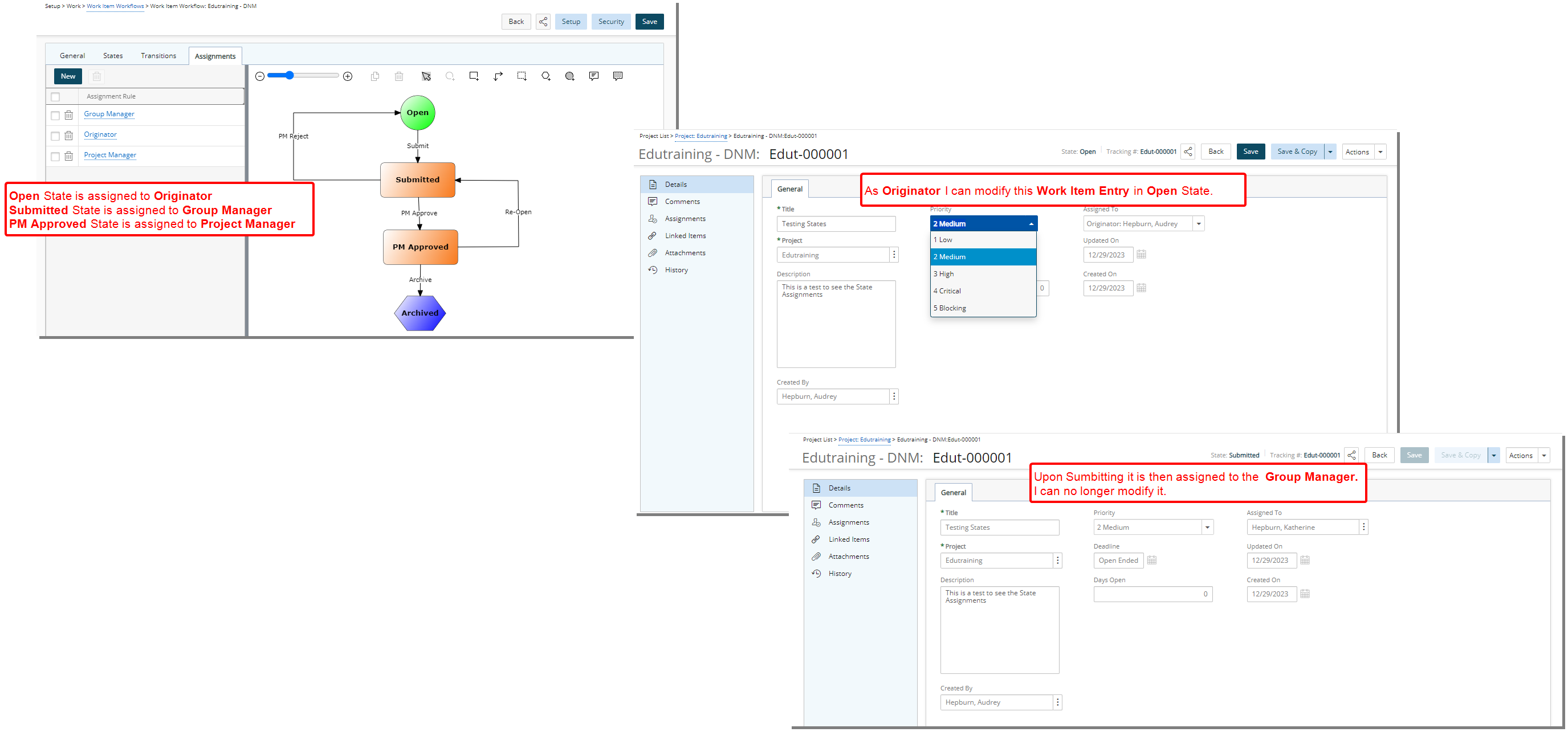Open History in Submitted item sidebar
1568x732 pixels.
coord(840,574)
